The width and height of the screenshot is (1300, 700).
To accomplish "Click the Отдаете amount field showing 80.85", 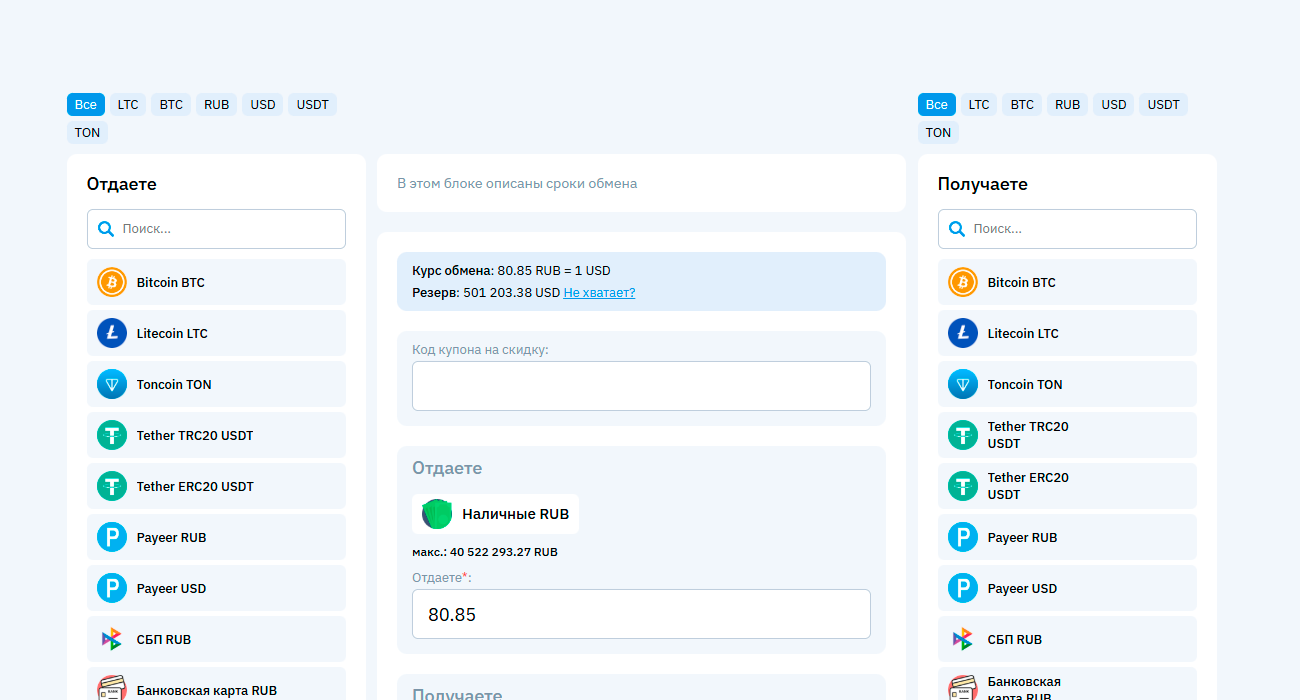I will (641, 614).
